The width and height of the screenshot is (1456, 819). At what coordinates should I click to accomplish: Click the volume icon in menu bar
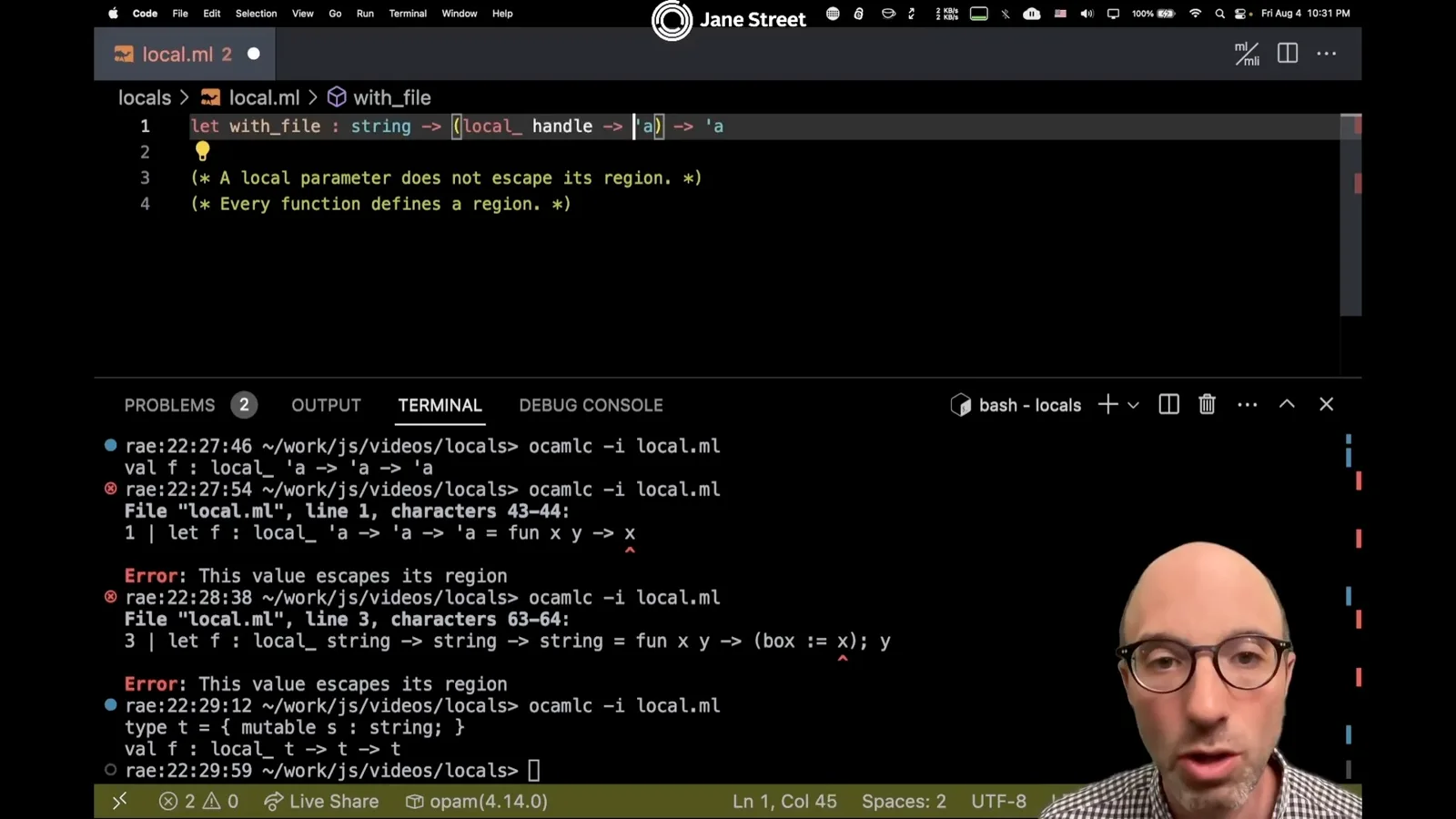[x=1087, y=14]
